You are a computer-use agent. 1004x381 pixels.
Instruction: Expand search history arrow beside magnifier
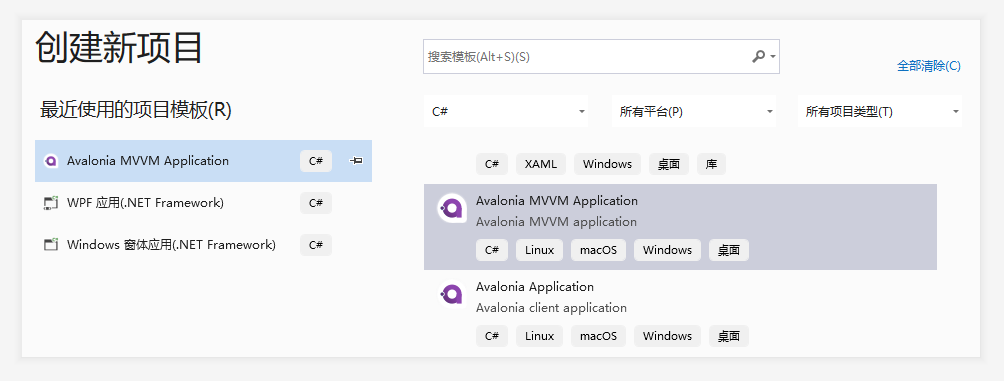[773, 56]
